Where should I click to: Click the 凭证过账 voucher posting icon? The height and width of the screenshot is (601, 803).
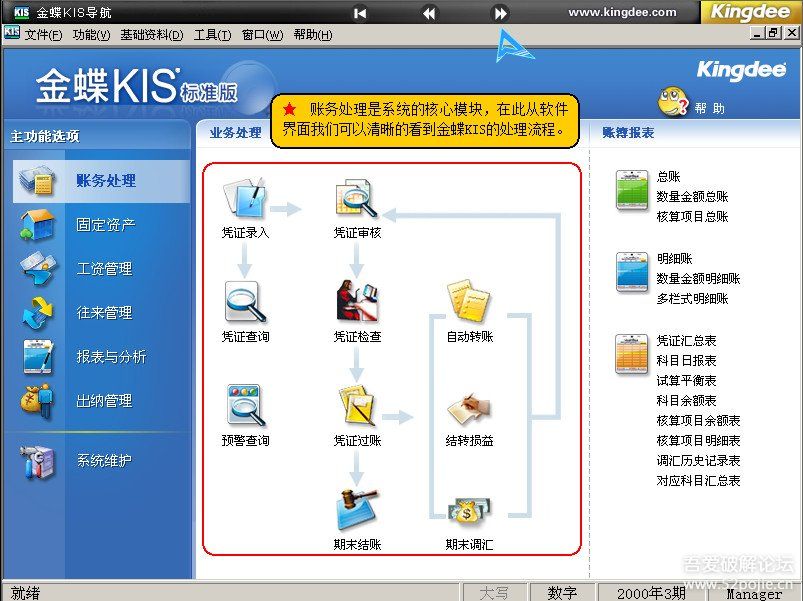click(356, 406)
